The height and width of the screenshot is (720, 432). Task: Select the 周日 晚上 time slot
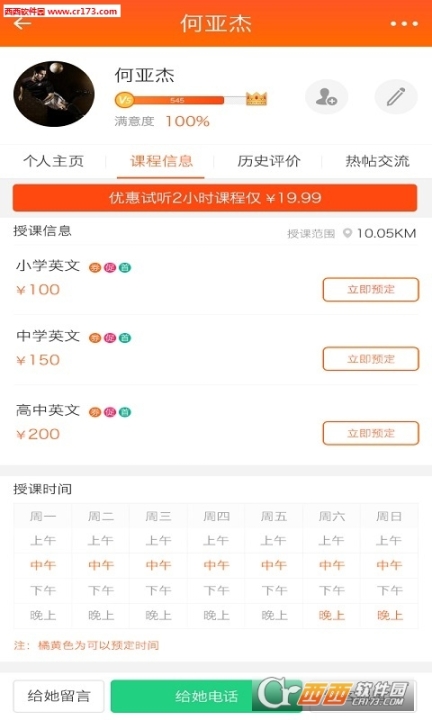click(389, 615)
